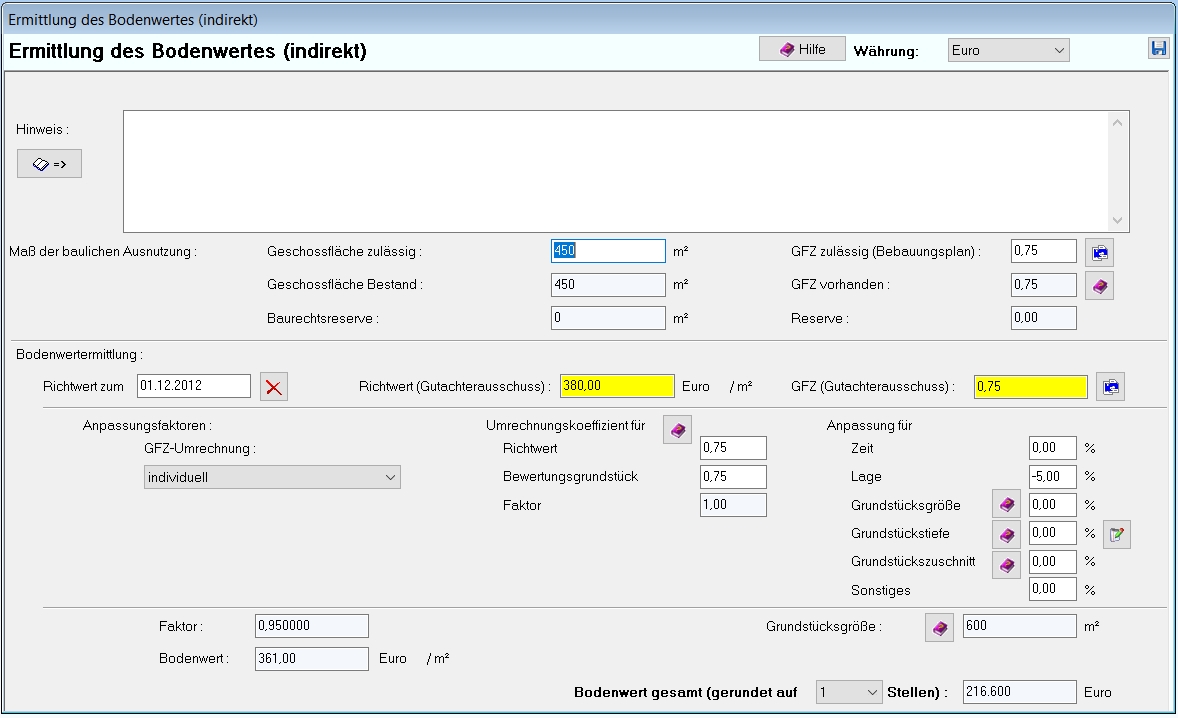Open the Währung Euro dropdown

click(1008, 50)
